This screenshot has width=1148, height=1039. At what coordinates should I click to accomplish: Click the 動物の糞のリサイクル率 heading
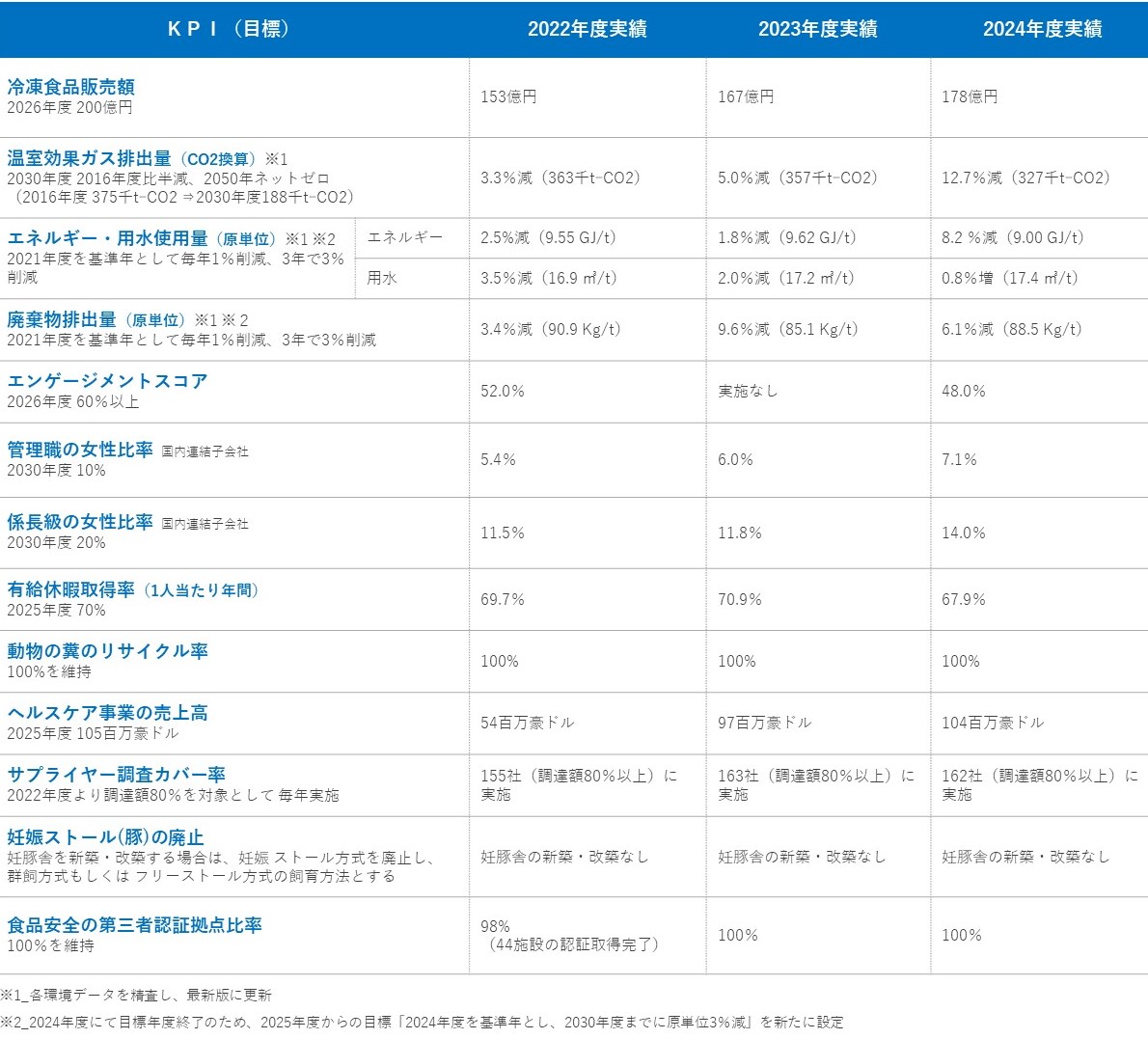tap(107, 651)
